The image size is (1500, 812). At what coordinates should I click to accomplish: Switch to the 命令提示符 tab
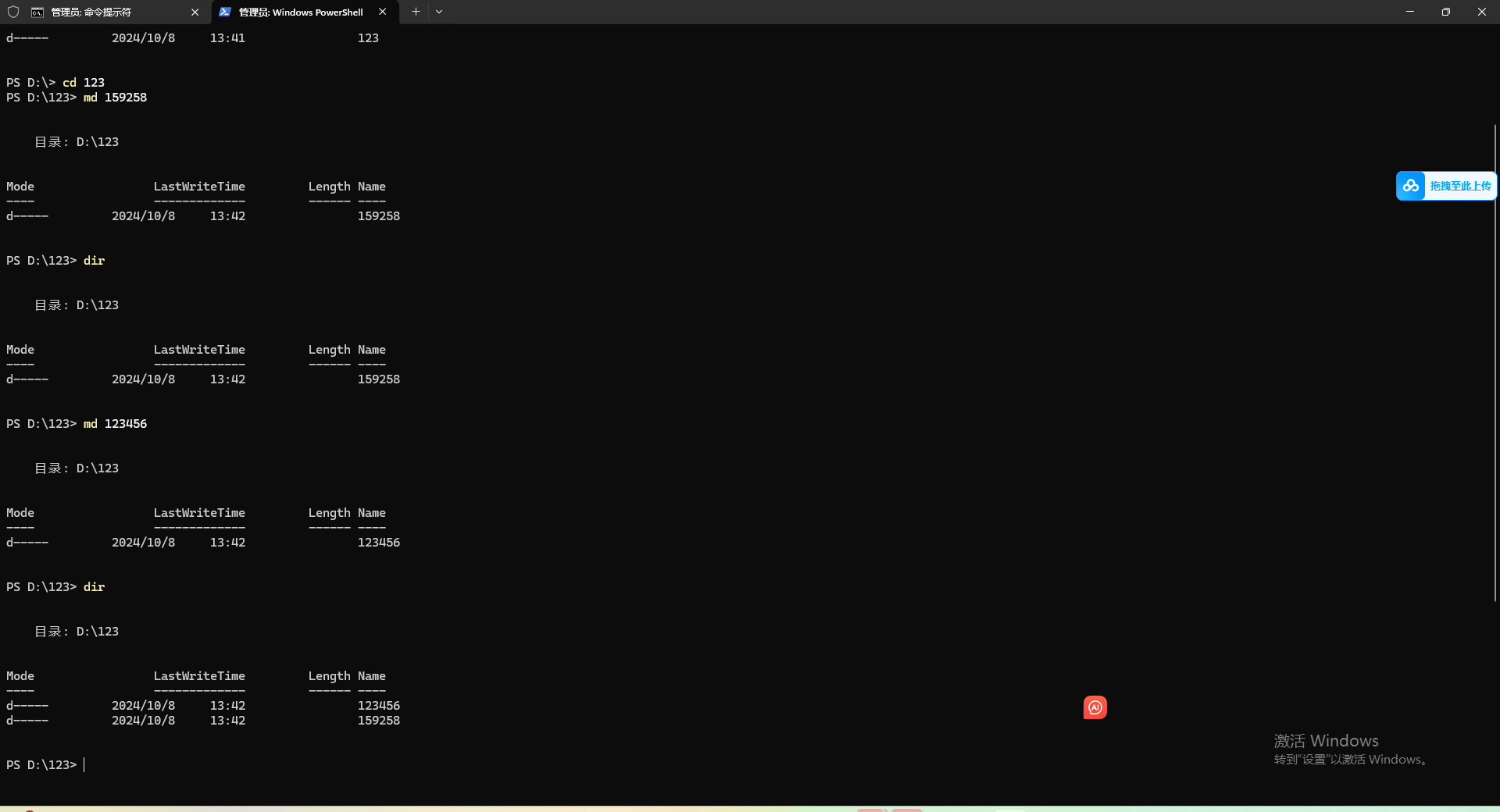(117, 12)
